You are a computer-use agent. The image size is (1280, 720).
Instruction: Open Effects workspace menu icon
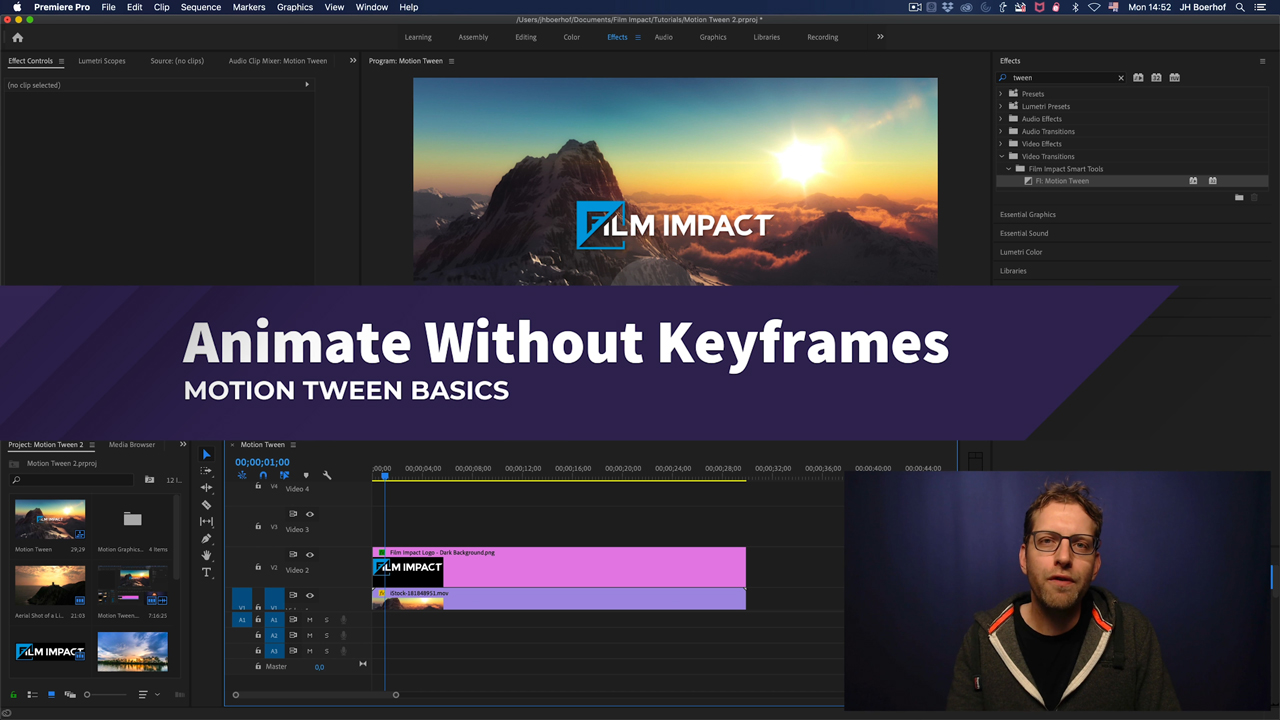point(638,37)
